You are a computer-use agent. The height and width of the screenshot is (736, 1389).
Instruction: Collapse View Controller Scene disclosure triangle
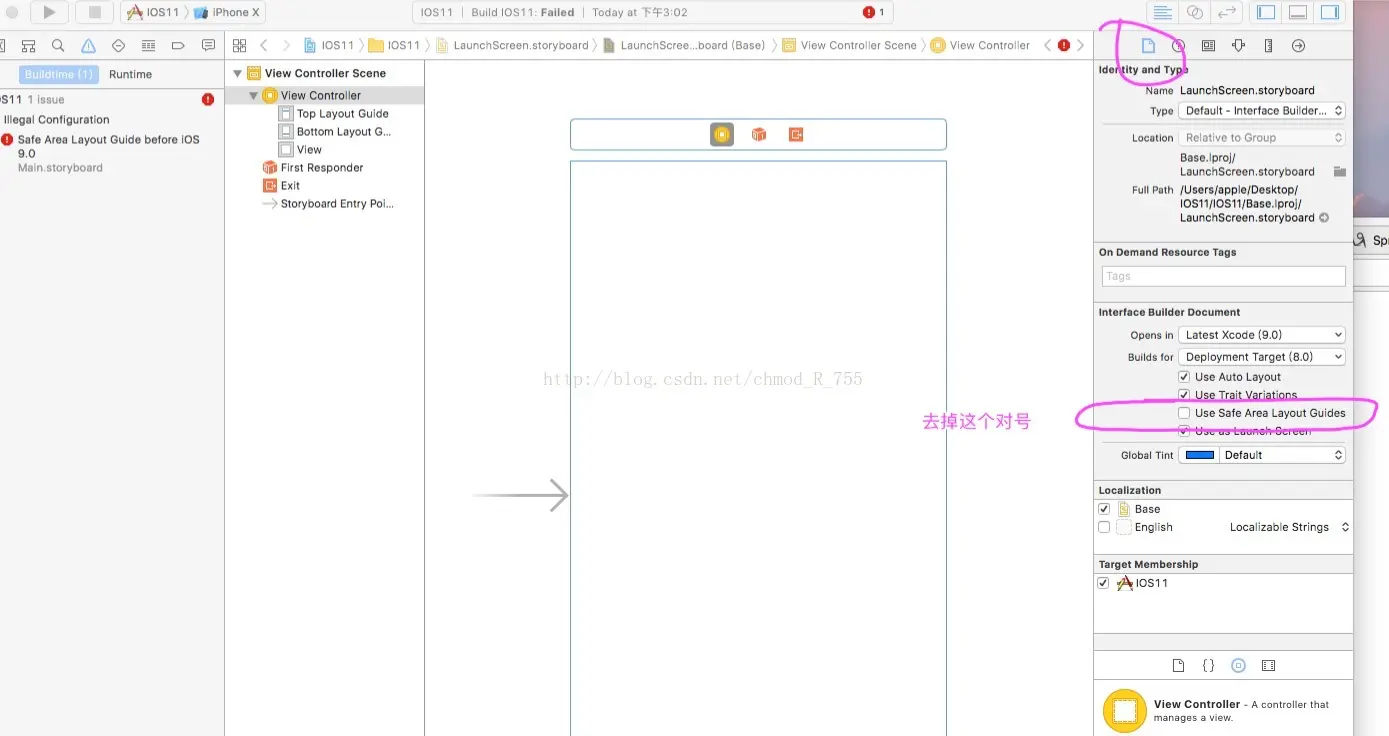[238, 73]
